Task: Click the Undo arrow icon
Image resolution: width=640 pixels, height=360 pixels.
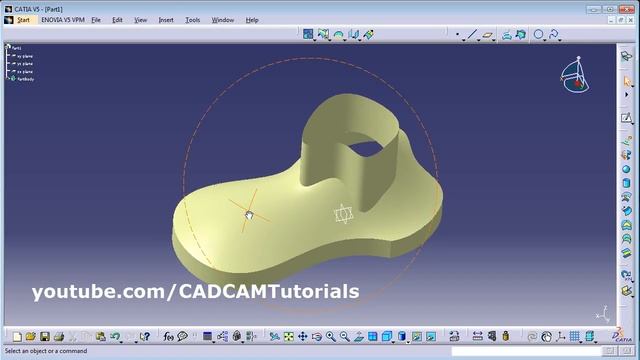Action: tap(115, 337)
